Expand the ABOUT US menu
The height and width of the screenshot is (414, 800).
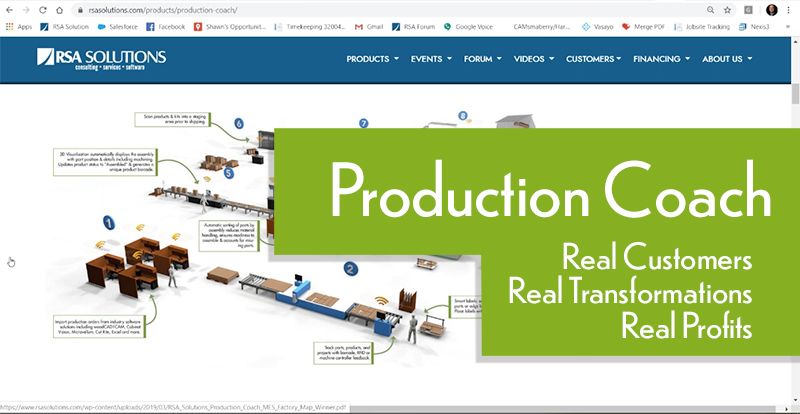(727, 59)
